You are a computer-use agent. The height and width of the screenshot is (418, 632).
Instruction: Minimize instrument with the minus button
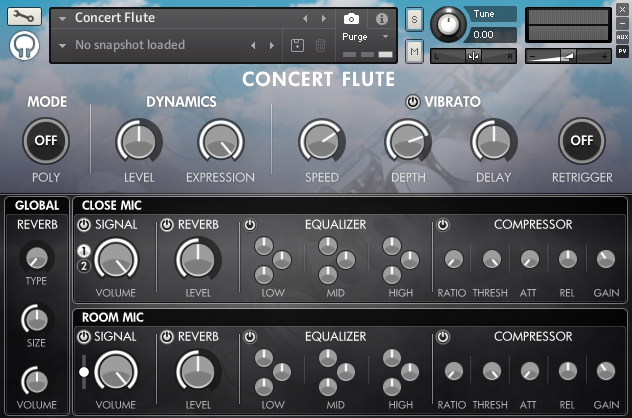click(622, 23)
